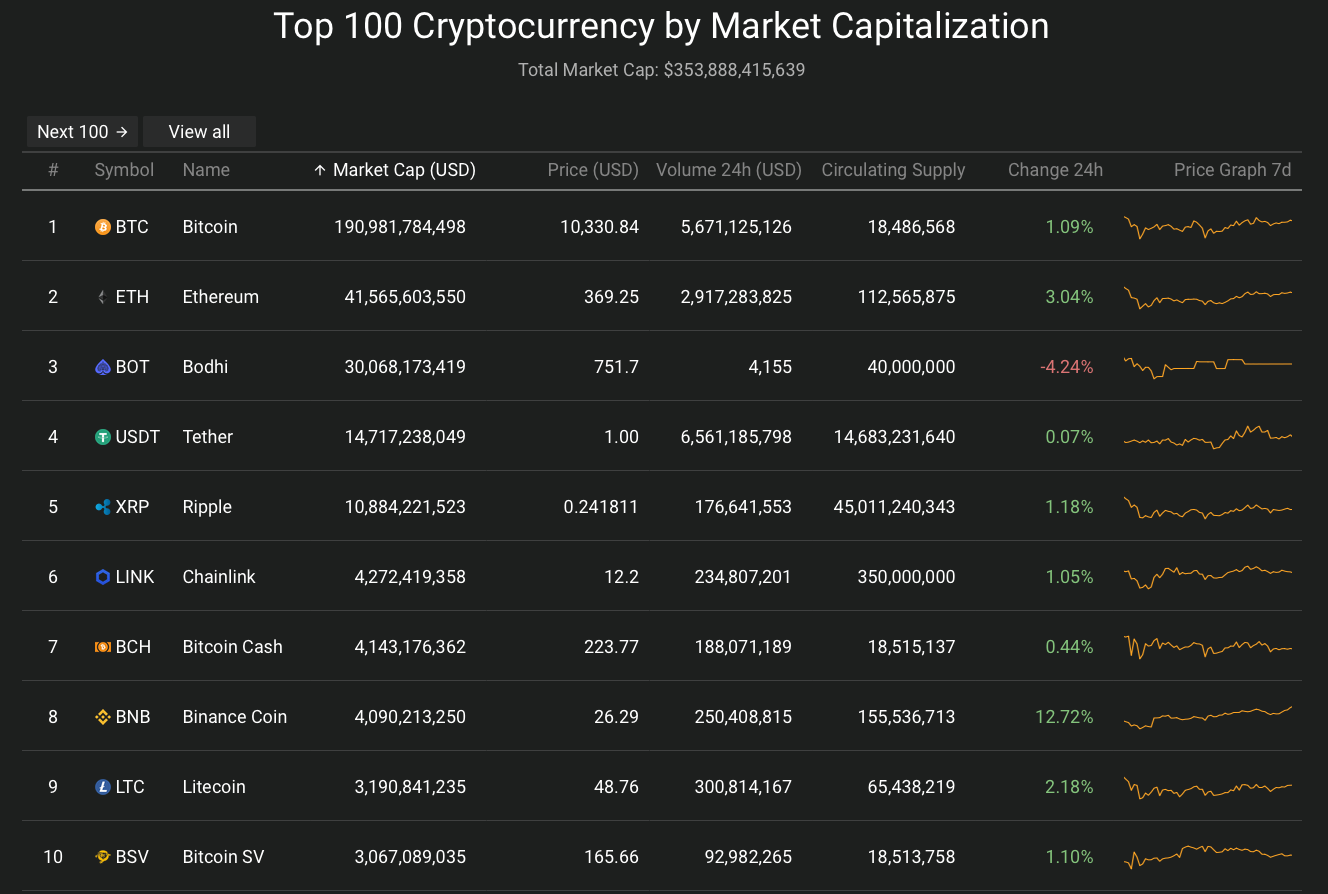Click Ripple supply 45,011,240,343
This screenshot has width=1328, height=894.
(x=894, y=507)
